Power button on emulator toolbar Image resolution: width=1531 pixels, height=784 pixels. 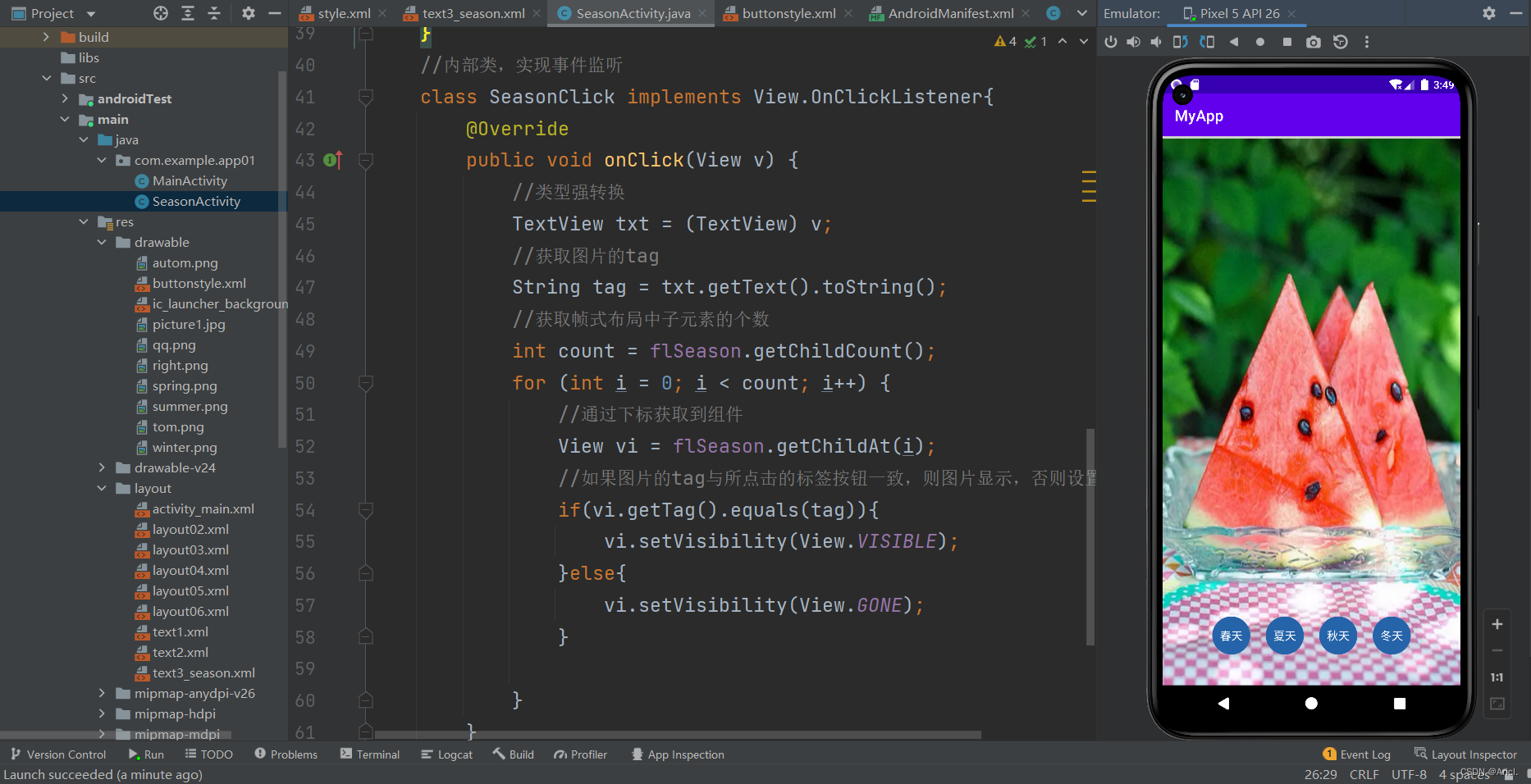tap(1111, 42)
